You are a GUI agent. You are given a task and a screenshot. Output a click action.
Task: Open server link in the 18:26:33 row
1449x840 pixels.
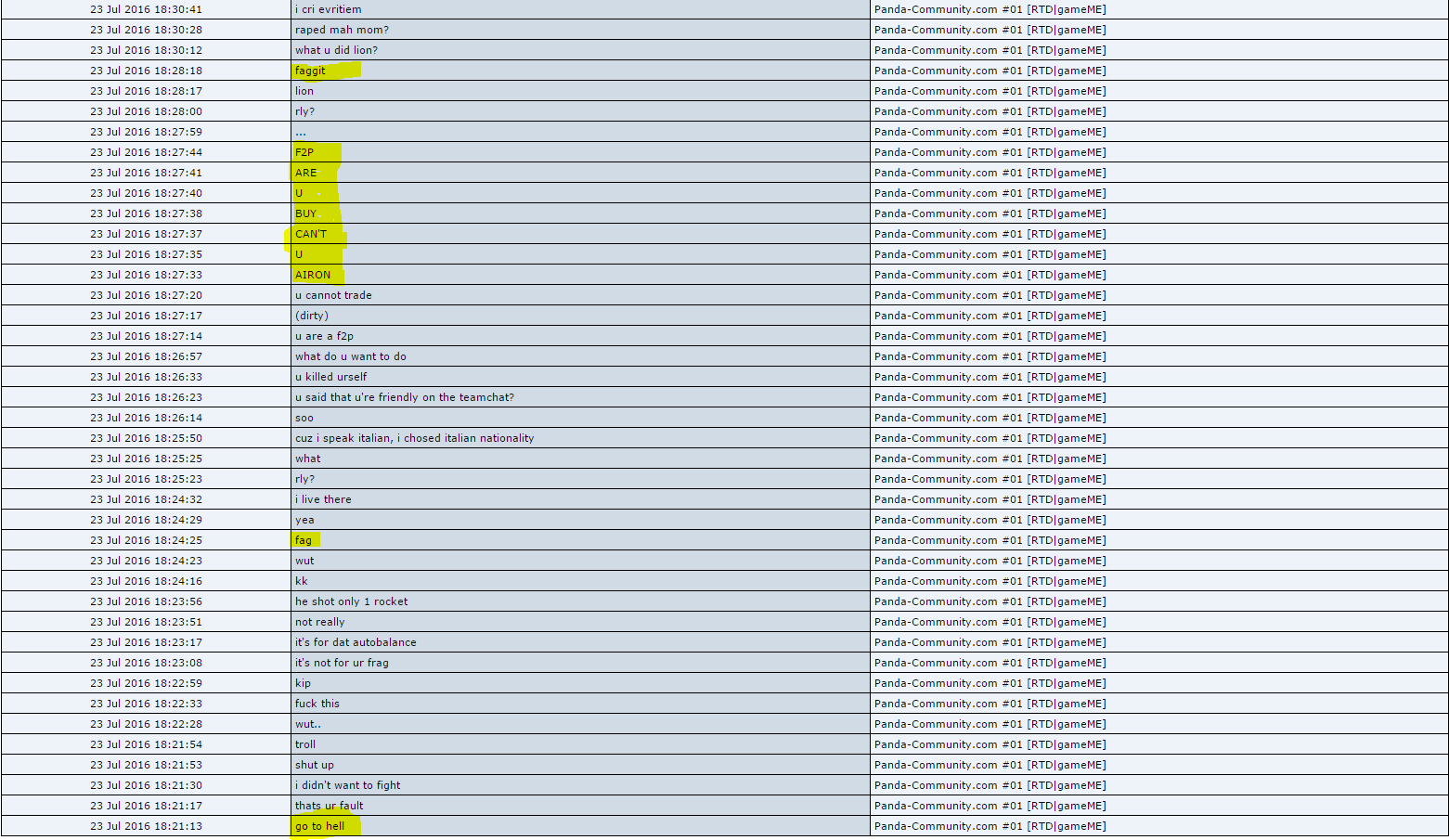(x=990, y=377)
